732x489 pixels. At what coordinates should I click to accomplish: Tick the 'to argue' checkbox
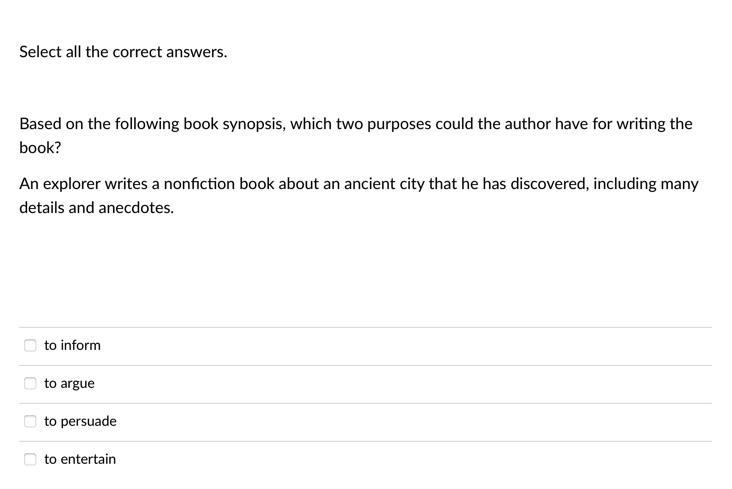tap(30, 383)
